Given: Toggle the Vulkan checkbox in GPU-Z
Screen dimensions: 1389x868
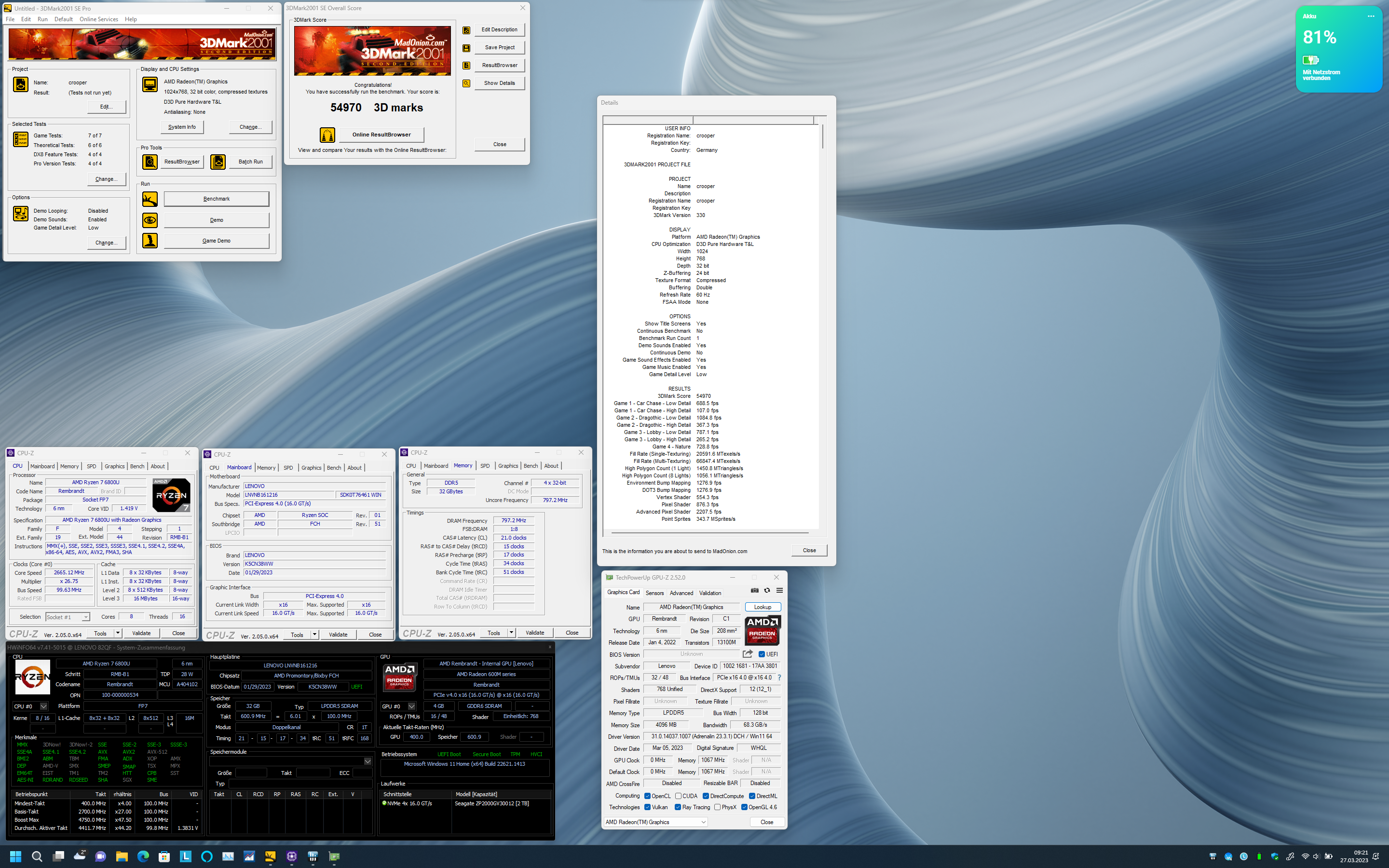Looking at the screenshot, I should (x=647, y=807).
